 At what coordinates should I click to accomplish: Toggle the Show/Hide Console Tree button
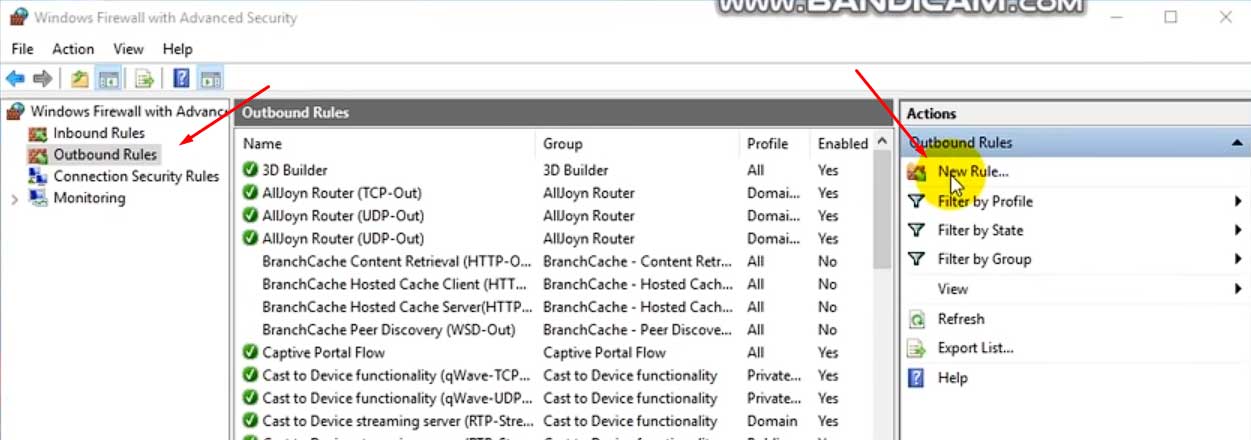tap(109, 78)
